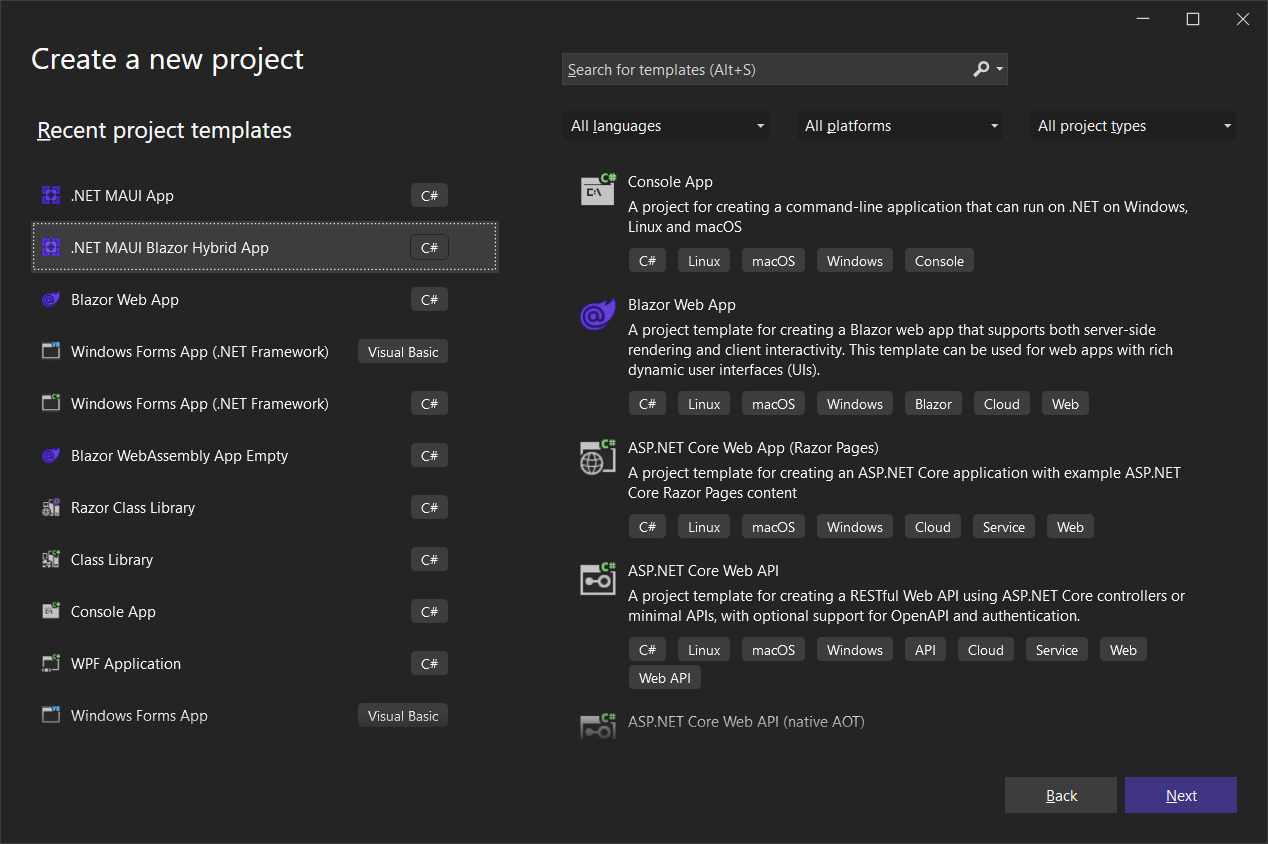Click the ASP.NET Core Web API (native AOT) icon

click(598, 726)
